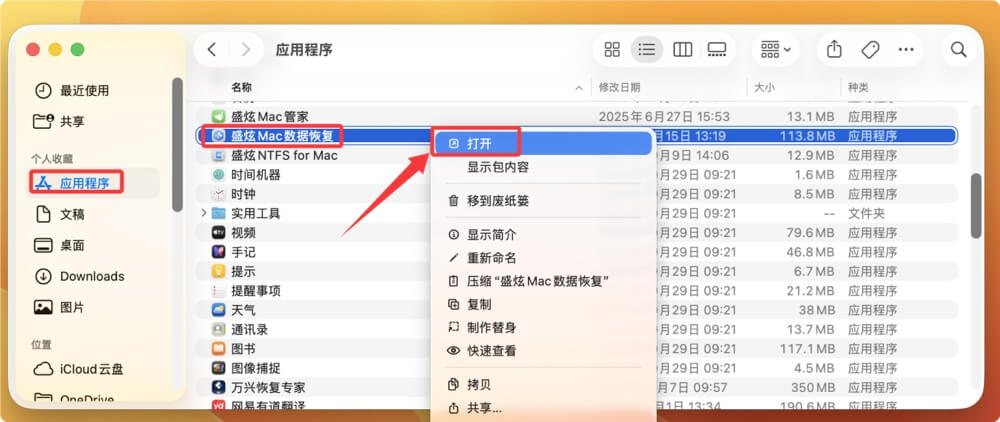Choose 压缩 "盛炫 Mac 数据恢复" menu item

pyautogui.click(x=541, y=281)
